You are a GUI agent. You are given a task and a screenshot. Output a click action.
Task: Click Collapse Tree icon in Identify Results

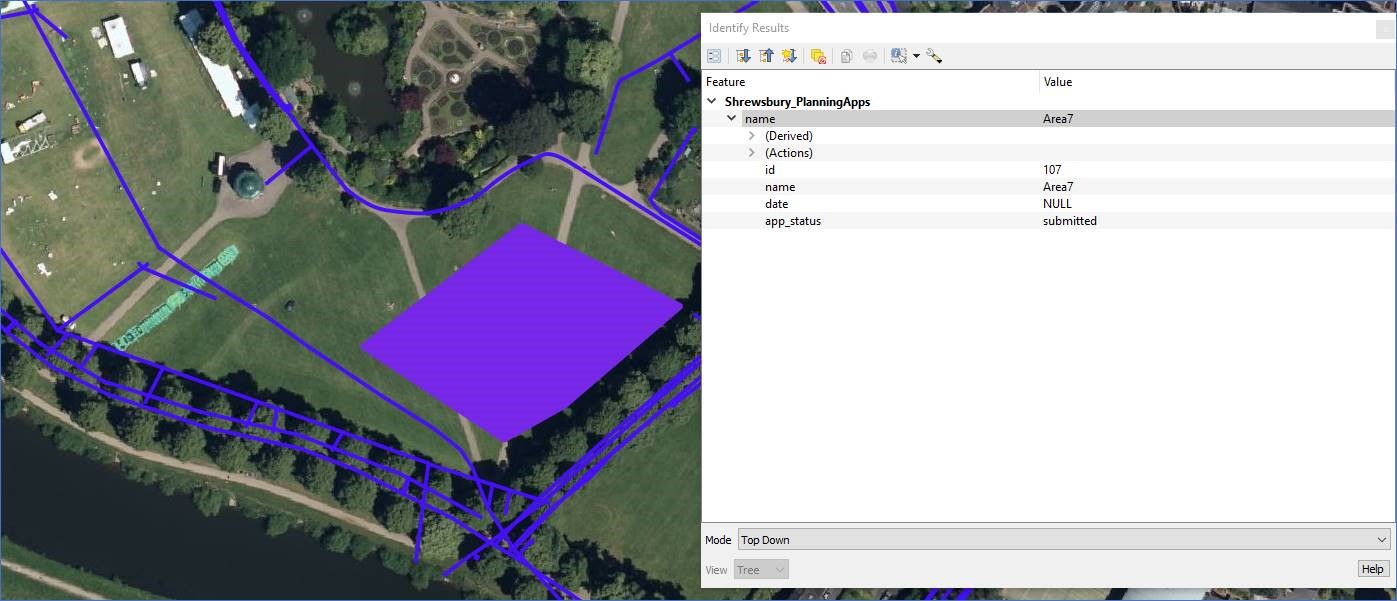(x=766, y=56)
